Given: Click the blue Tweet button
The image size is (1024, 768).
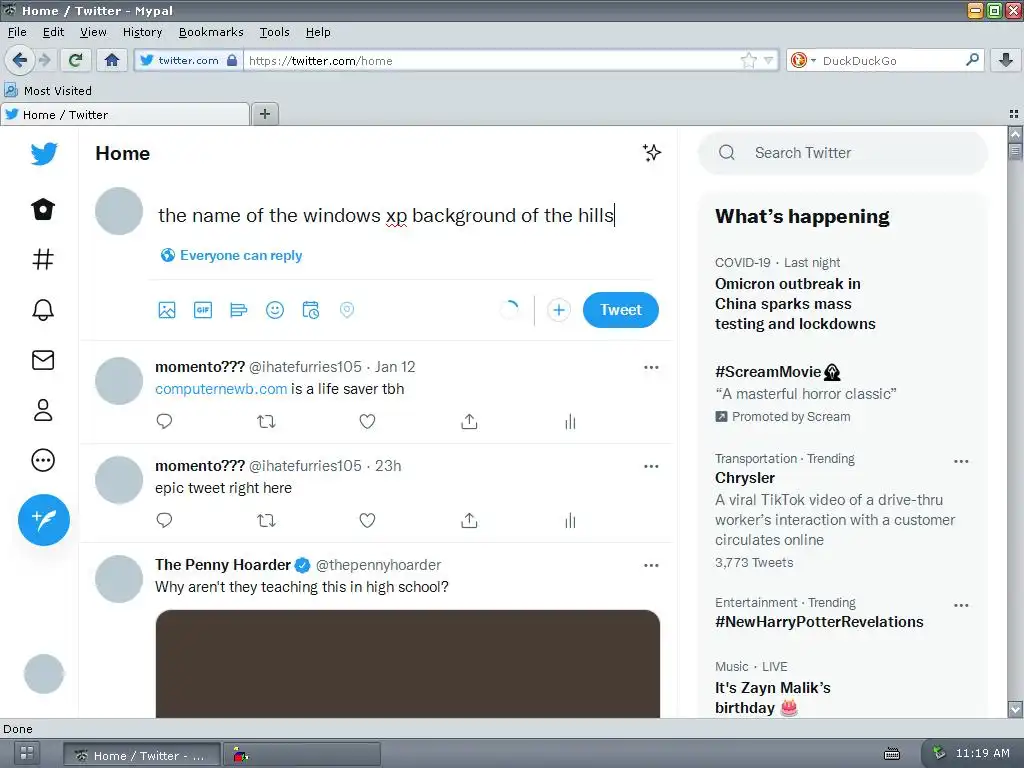Looking at the screenshot, I should click(x=620, y=310).
